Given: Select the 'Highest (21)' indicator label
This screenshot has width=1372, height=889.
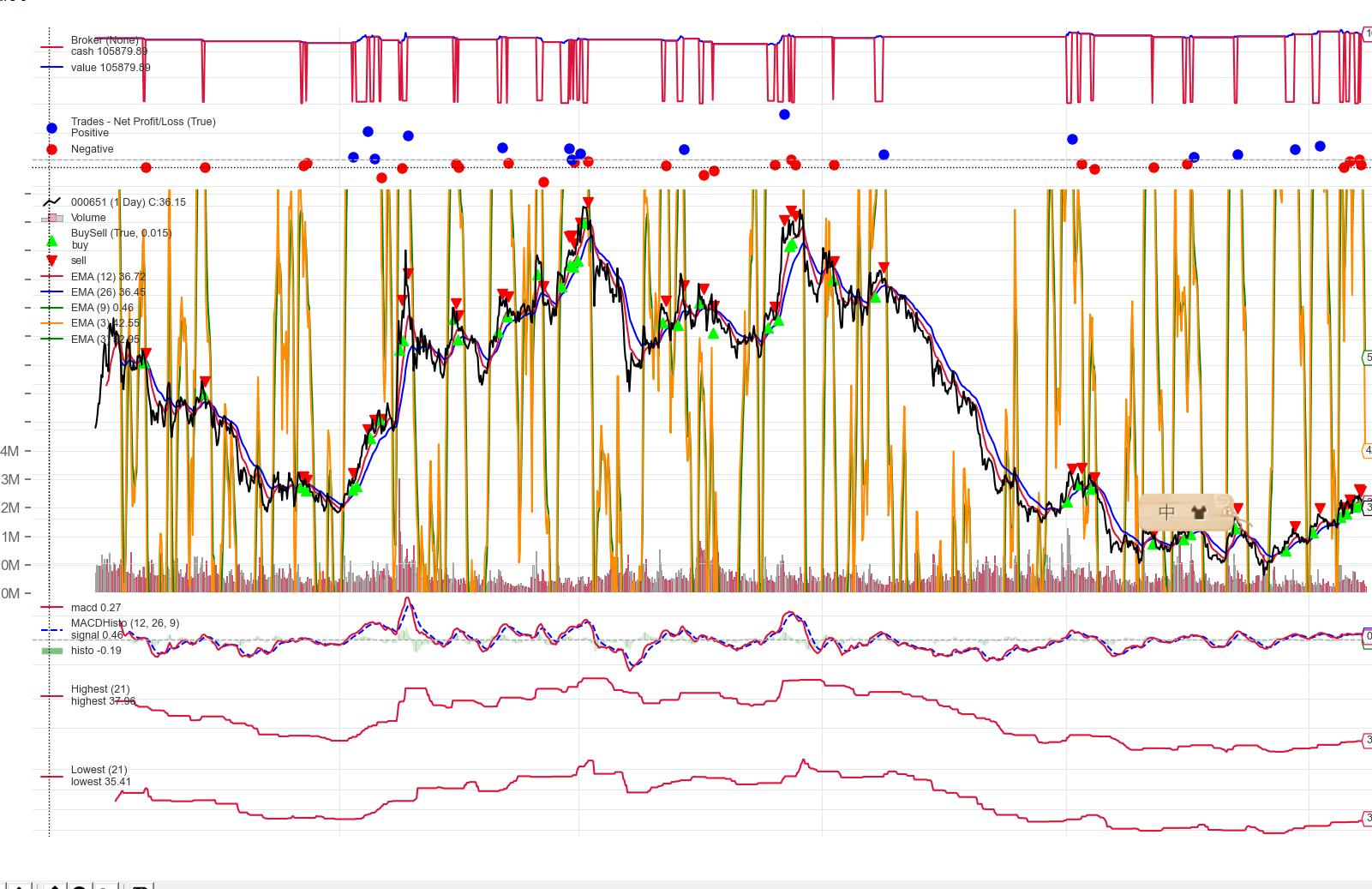Looking at the screenshot, I should tap(101, 689).
